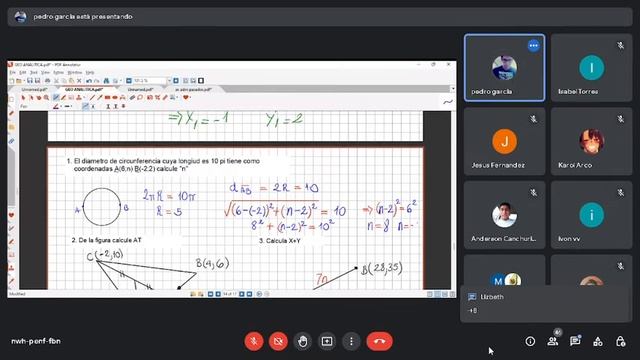Click save icon in toolbar
Image resolution: width=640 pixels, height=360 pixels.
pos(30,81)
